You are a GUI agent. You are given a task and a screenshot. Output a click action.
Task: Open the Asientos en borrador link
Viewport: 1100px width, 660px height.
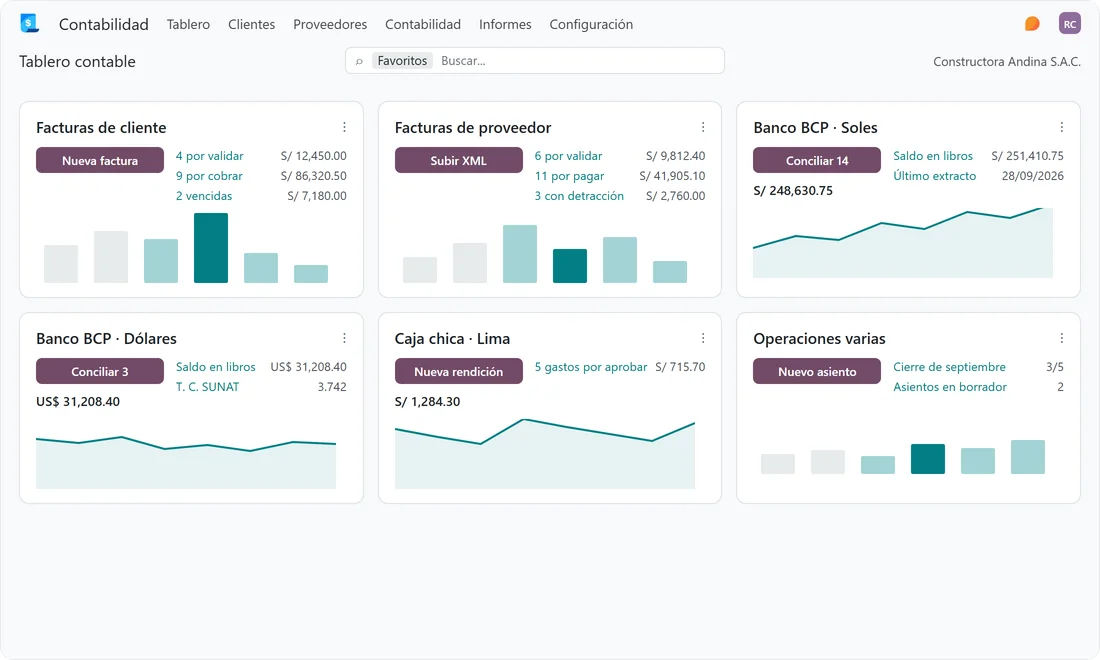[x=950, y=386]
